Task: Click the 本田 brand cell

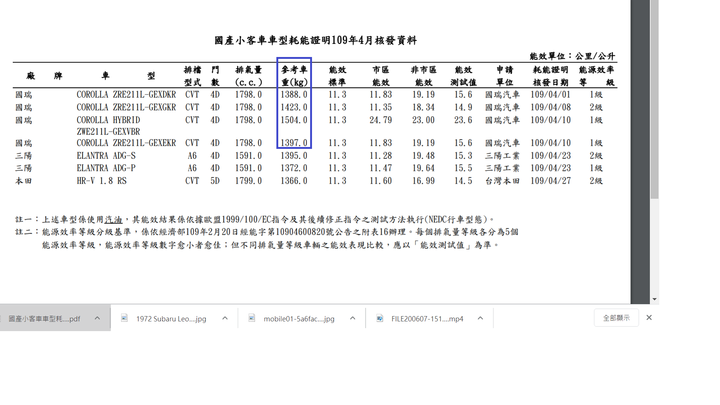Action: (23, 181)
